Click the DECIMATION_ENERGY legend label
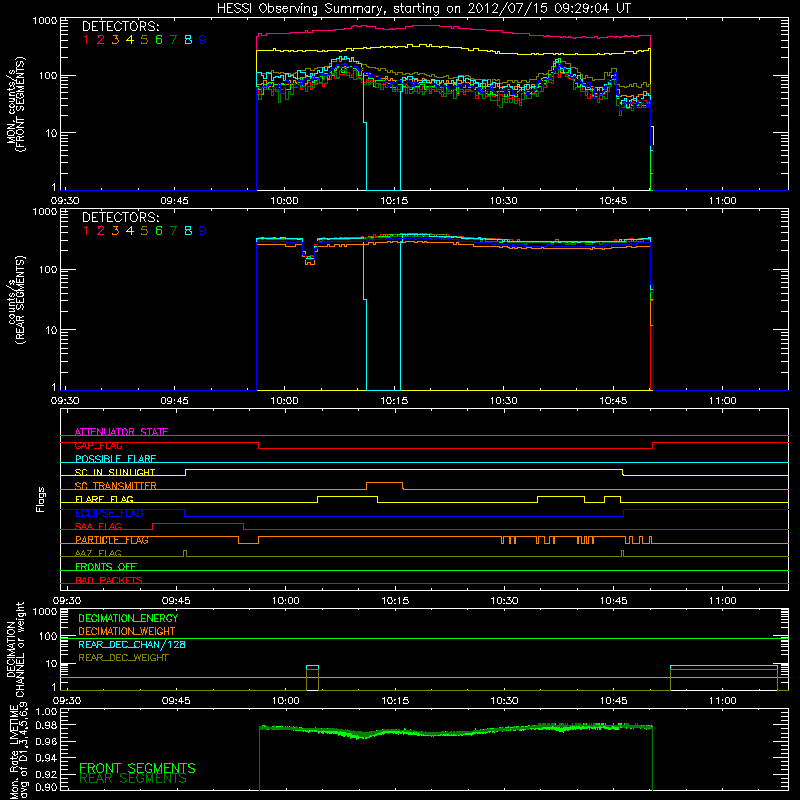Screen dimensions: 800x800 [128, 618]
